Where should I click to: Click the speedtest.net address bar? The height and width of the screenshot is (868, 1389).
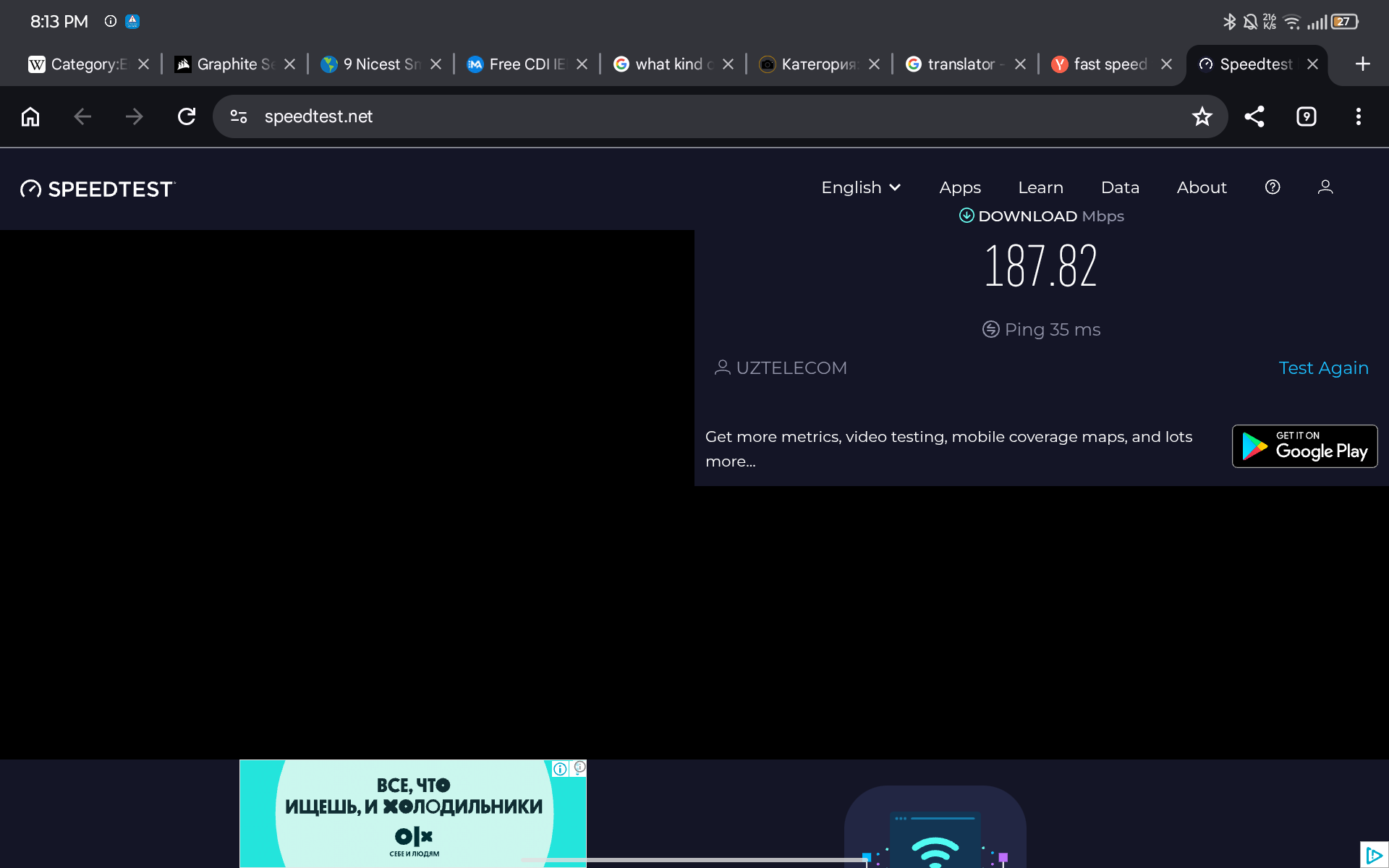pyautogui.click(x=720, y=116)
